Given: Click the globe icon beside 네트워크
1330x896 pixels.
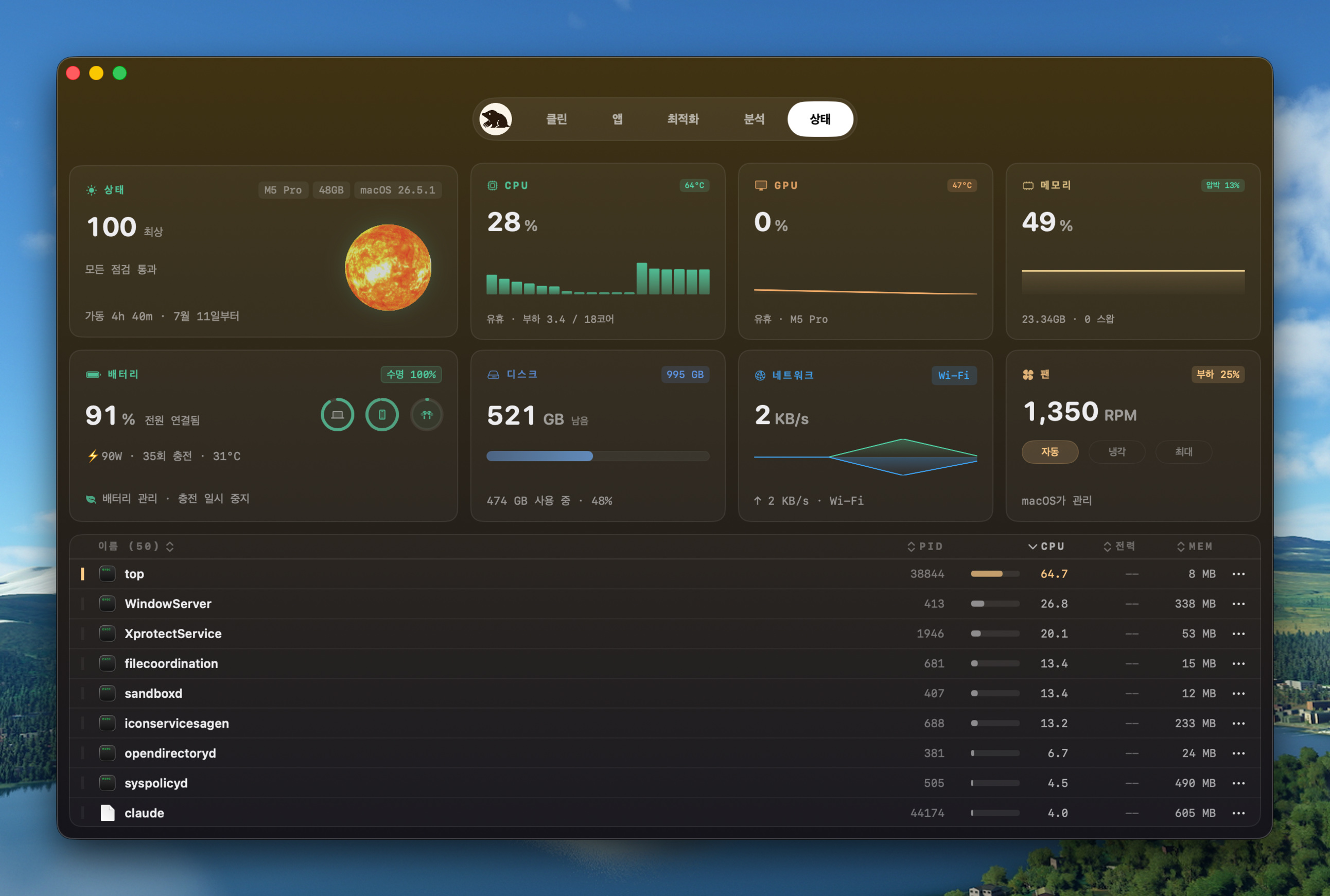Looking at the screenshot, I should [760, 375].
